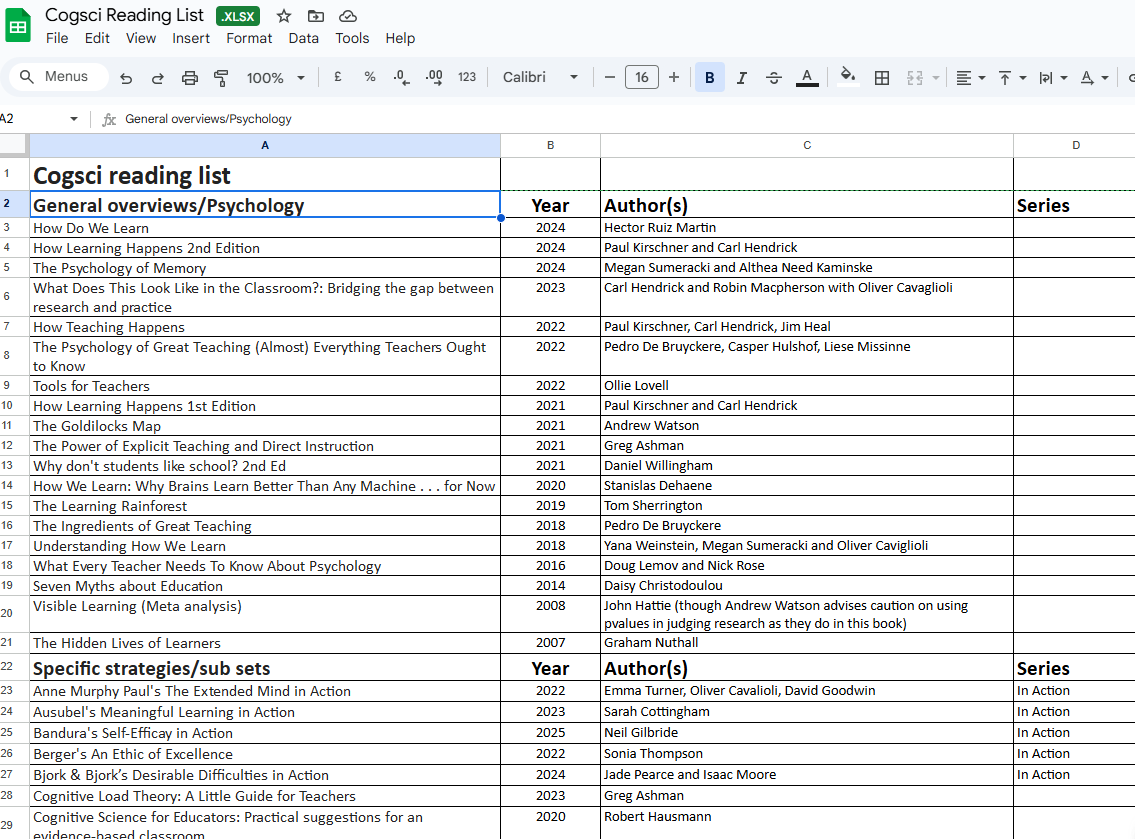1135x839 pixels.
Task: Increase decimal places
Action: [434, 77]
